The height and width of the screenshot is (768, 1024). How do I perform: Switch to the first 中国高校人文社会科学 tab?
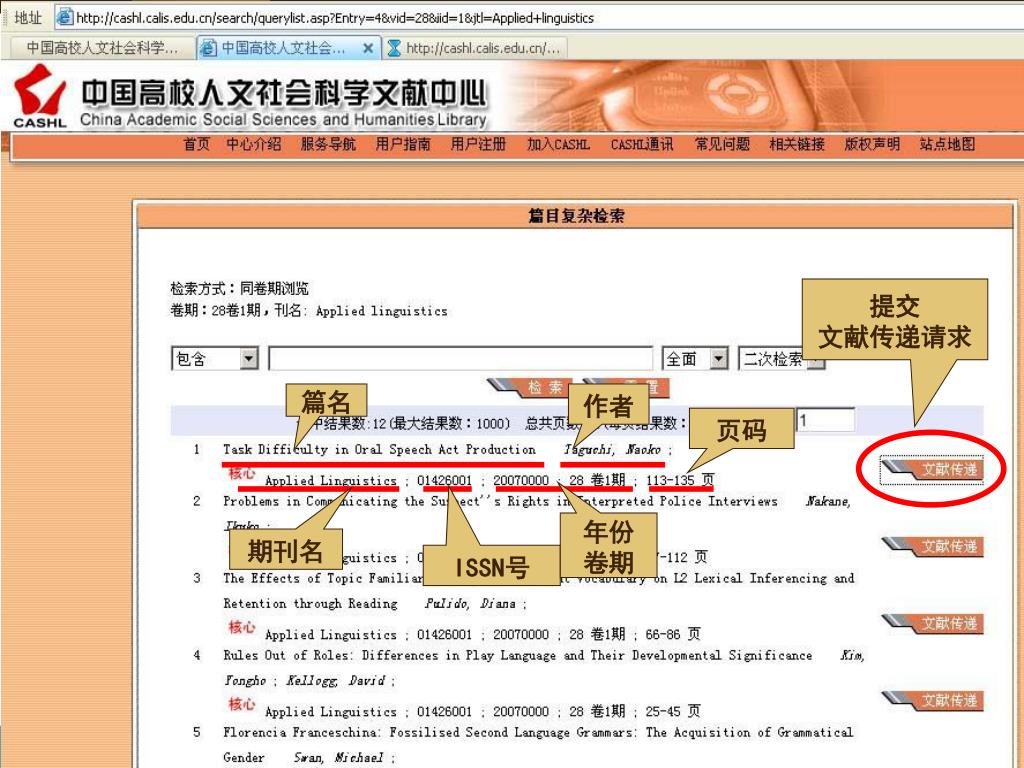[x=101, y=48]
